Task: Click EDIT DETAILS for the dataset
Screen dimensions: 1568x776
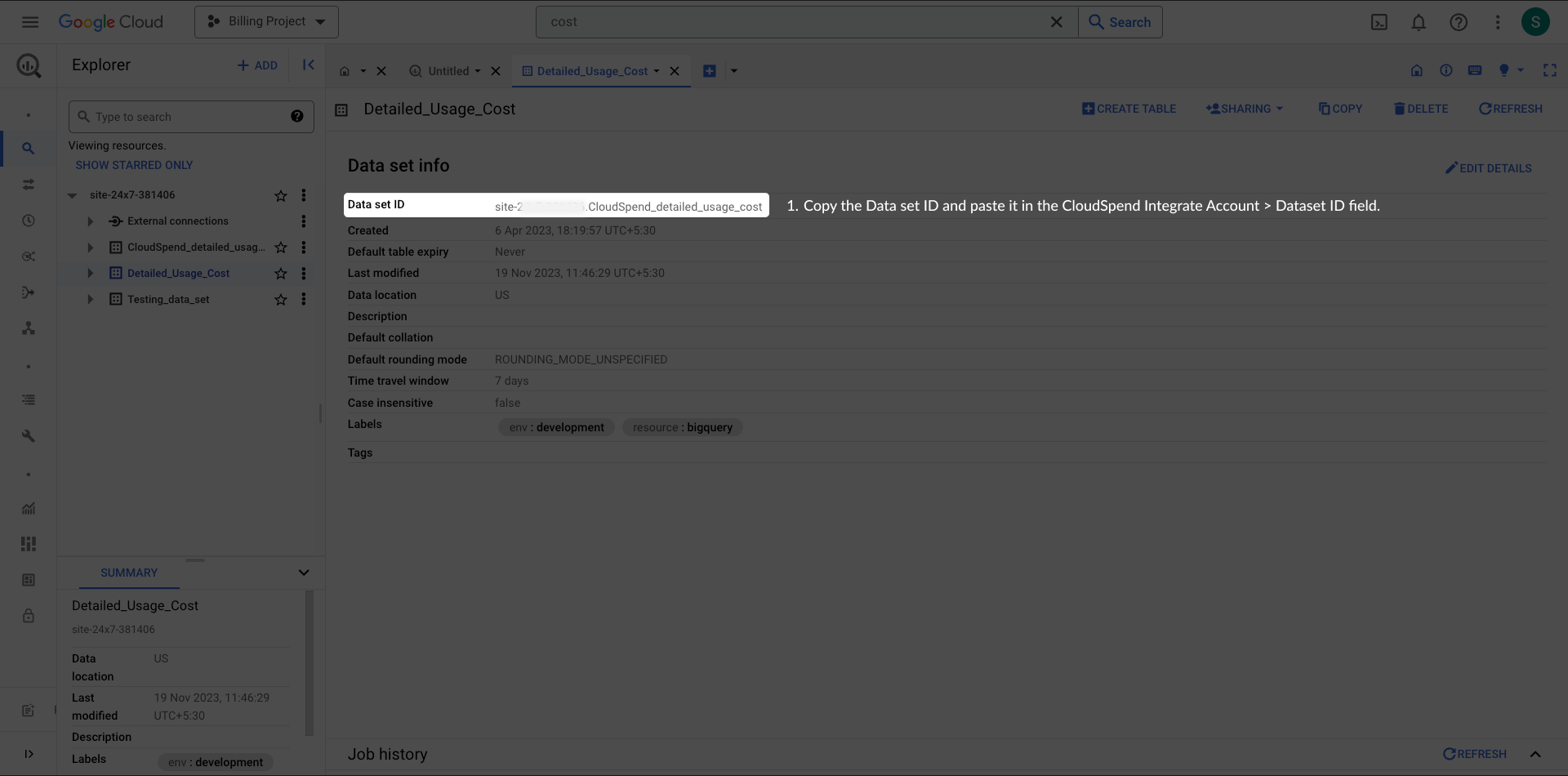Action: pyautogui.click(x=1489, y=168)
